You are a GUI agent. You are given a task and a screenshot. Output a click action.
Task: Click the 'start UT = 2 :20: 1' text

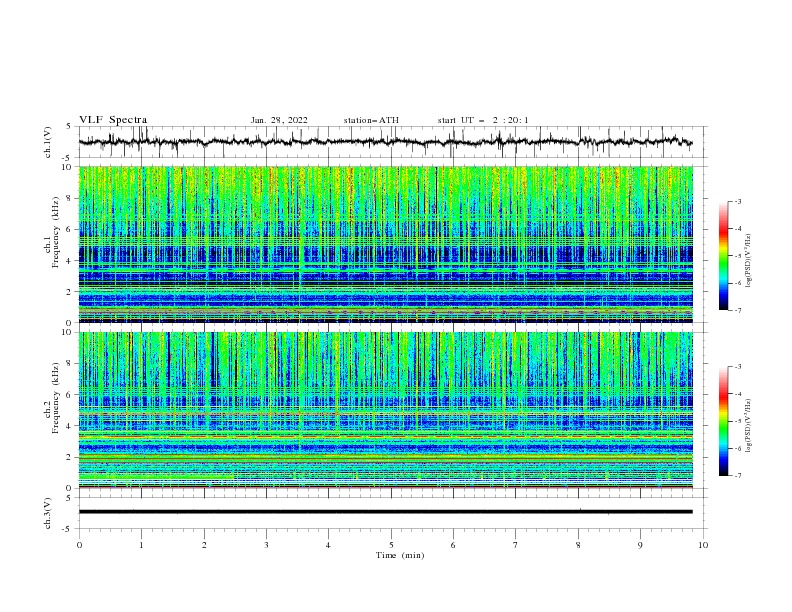(x=482, y=120)
